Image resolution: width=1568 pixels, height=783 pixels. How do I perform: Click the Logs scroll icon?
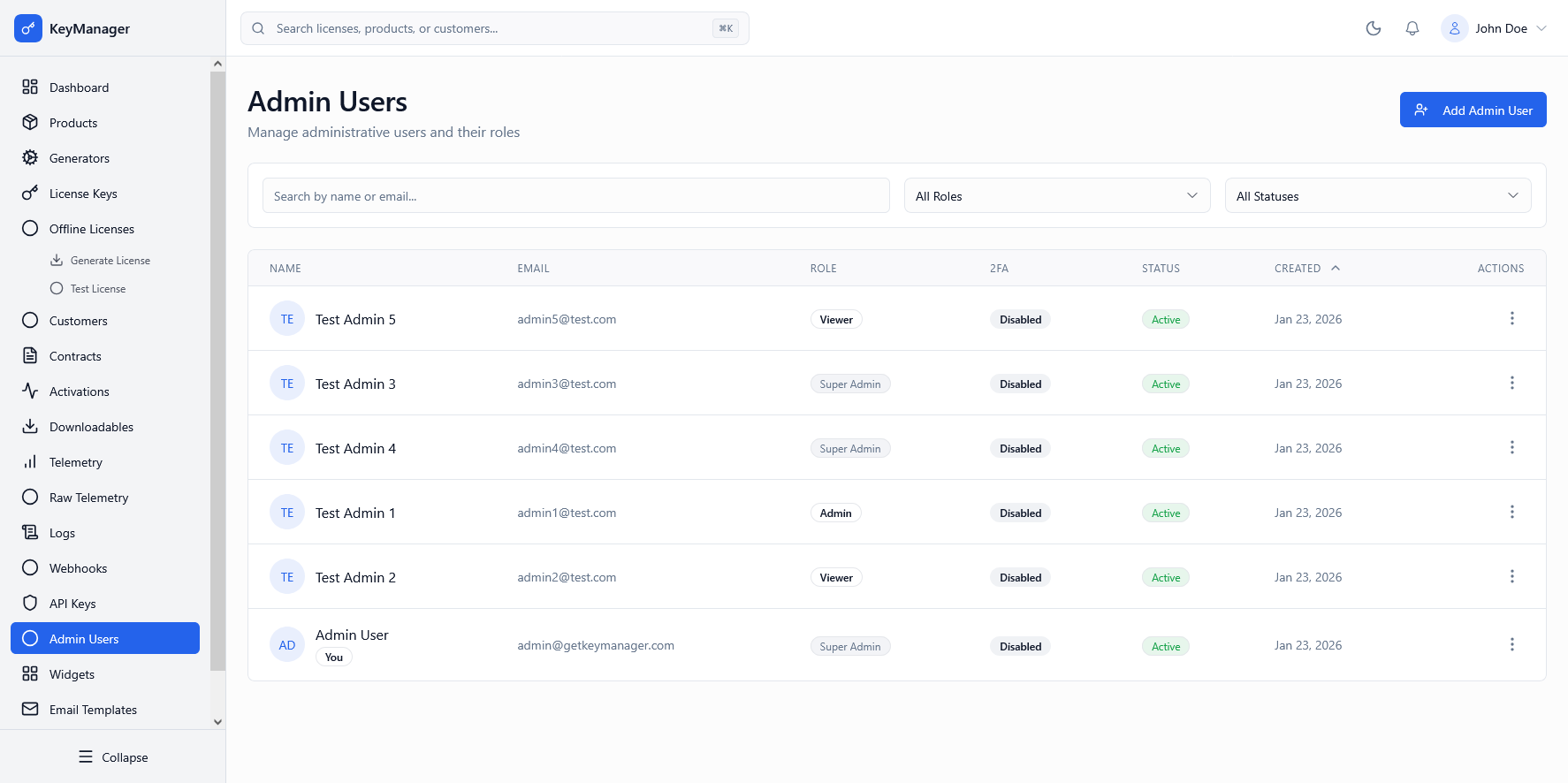click(x=30, y=532)
